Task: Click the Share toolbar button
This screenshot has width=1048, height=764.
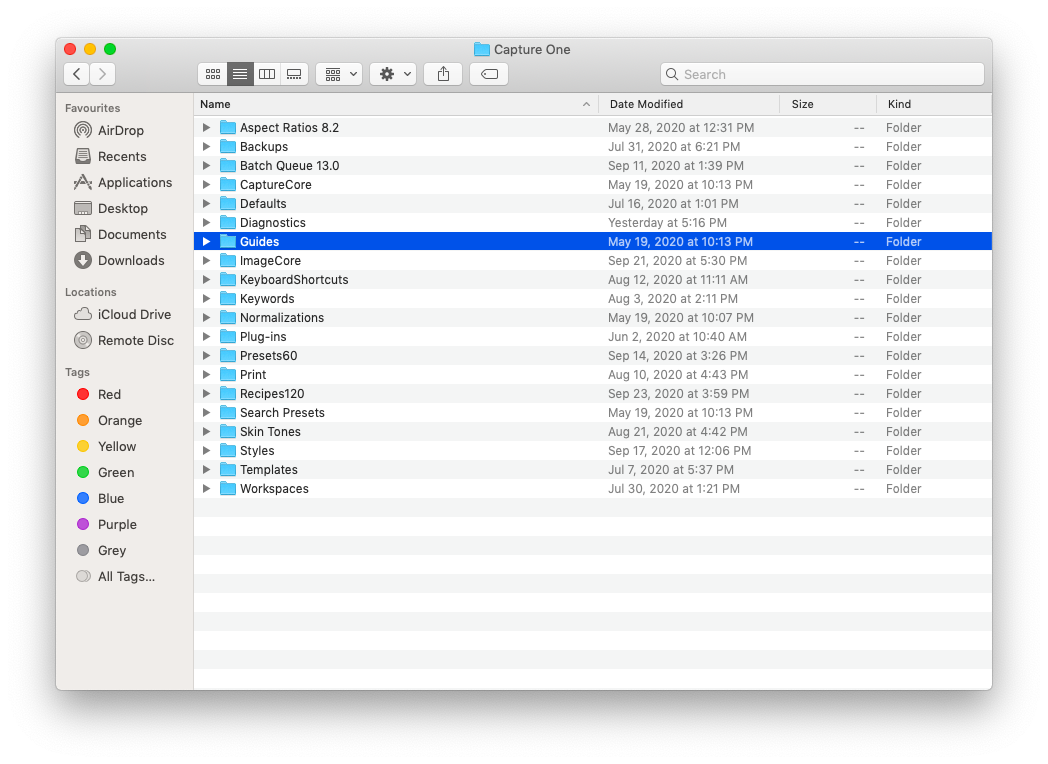Action: point(443,74)
